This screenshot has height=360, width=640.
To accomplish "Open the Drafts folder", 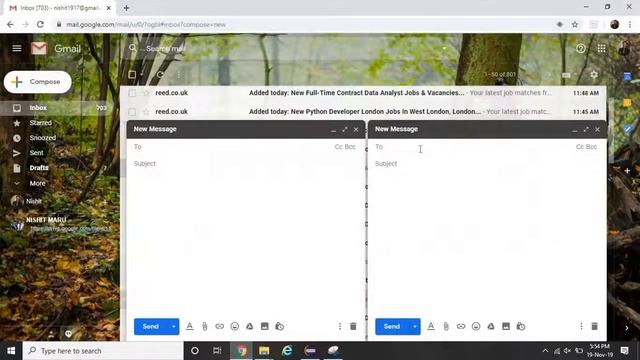I will [x=39, y=168].
